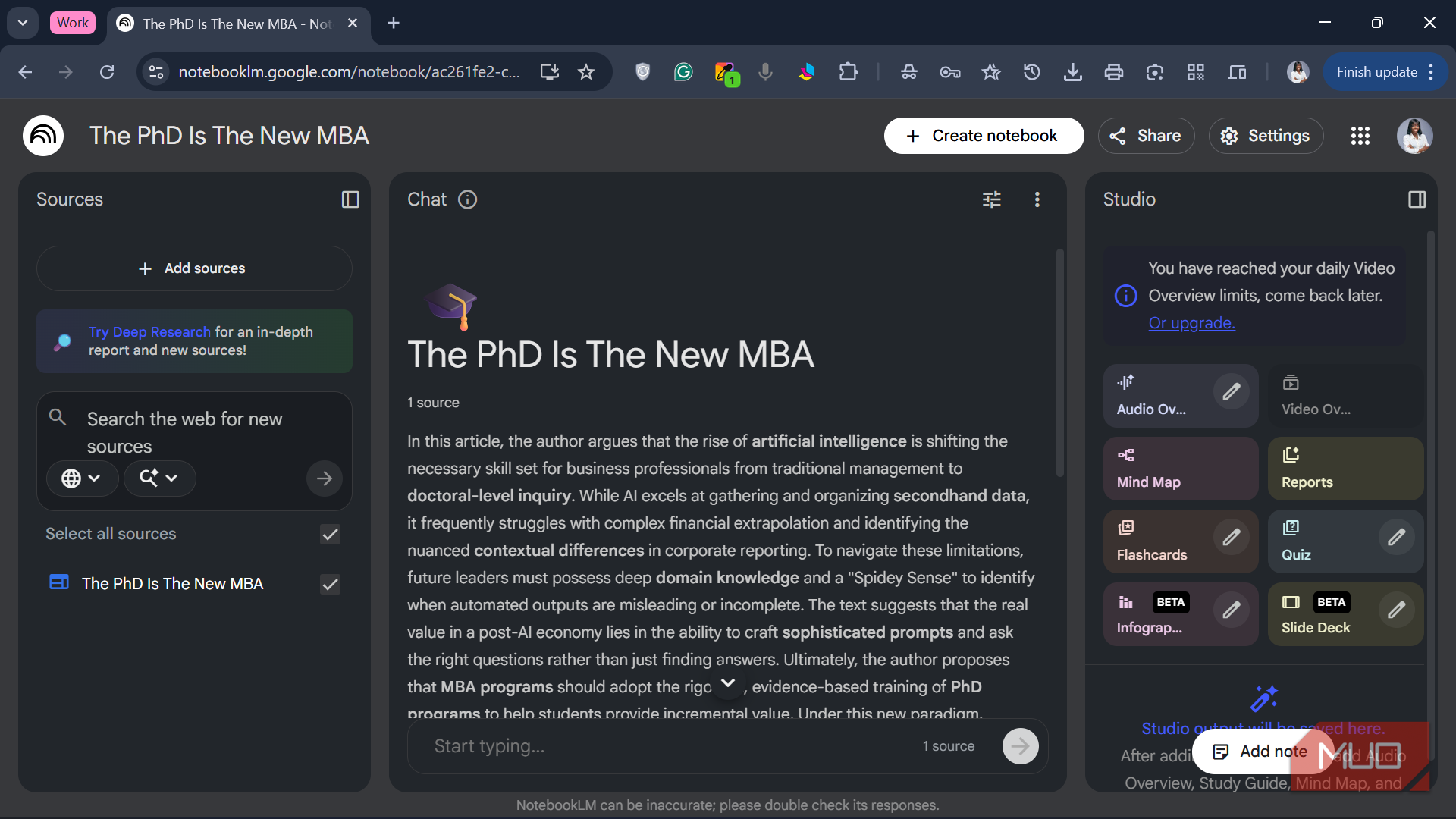This screenshot has height=819, width=1456.
Task: Uncheck The PhD Is The New MBA source
Action: [x=330, y=585]
